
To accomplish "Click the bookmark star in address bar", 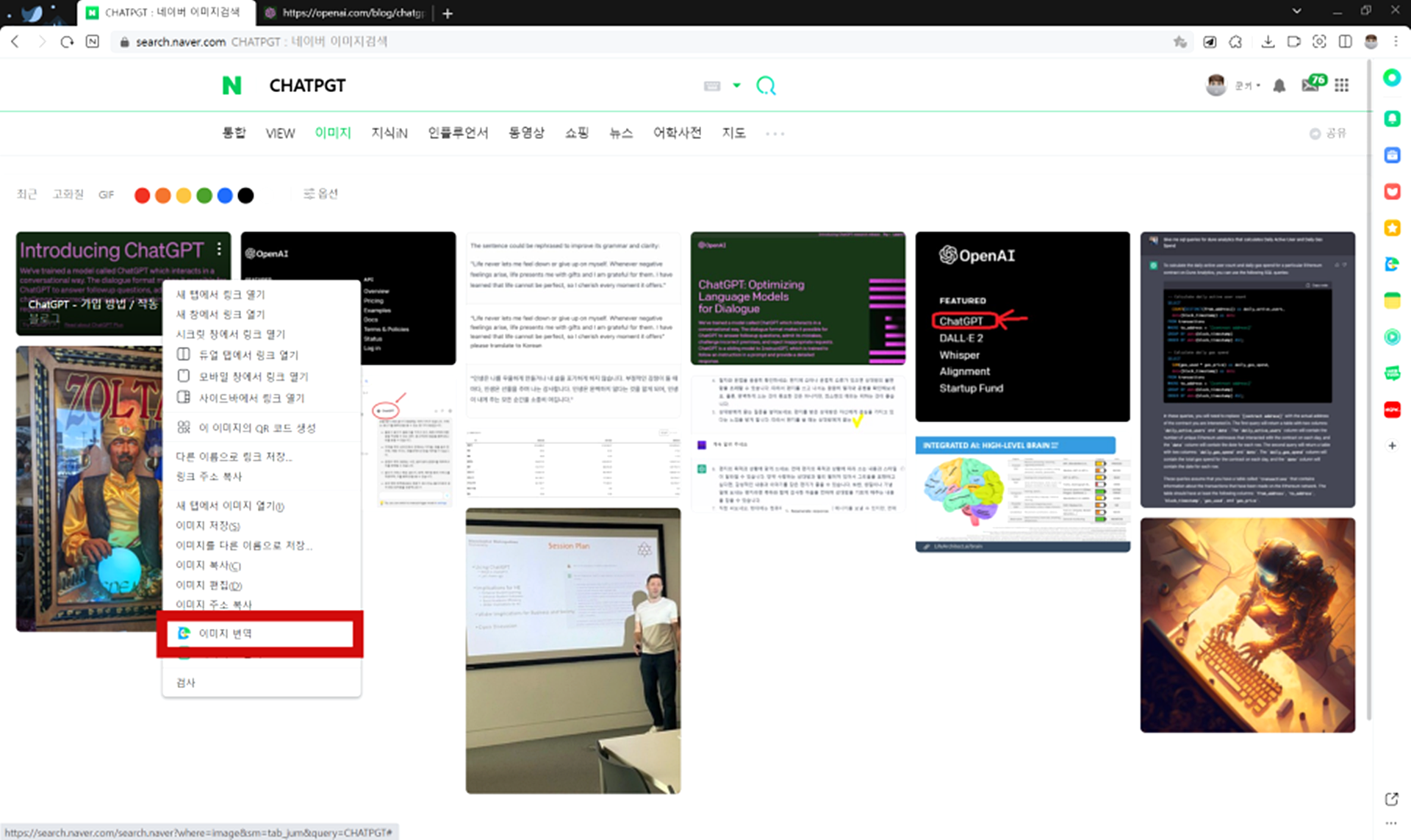I will [x=1180, y=42].
